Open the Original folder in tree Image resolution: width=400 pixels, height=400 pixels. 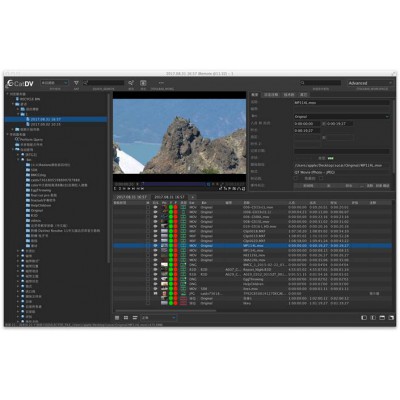[37, 210]
